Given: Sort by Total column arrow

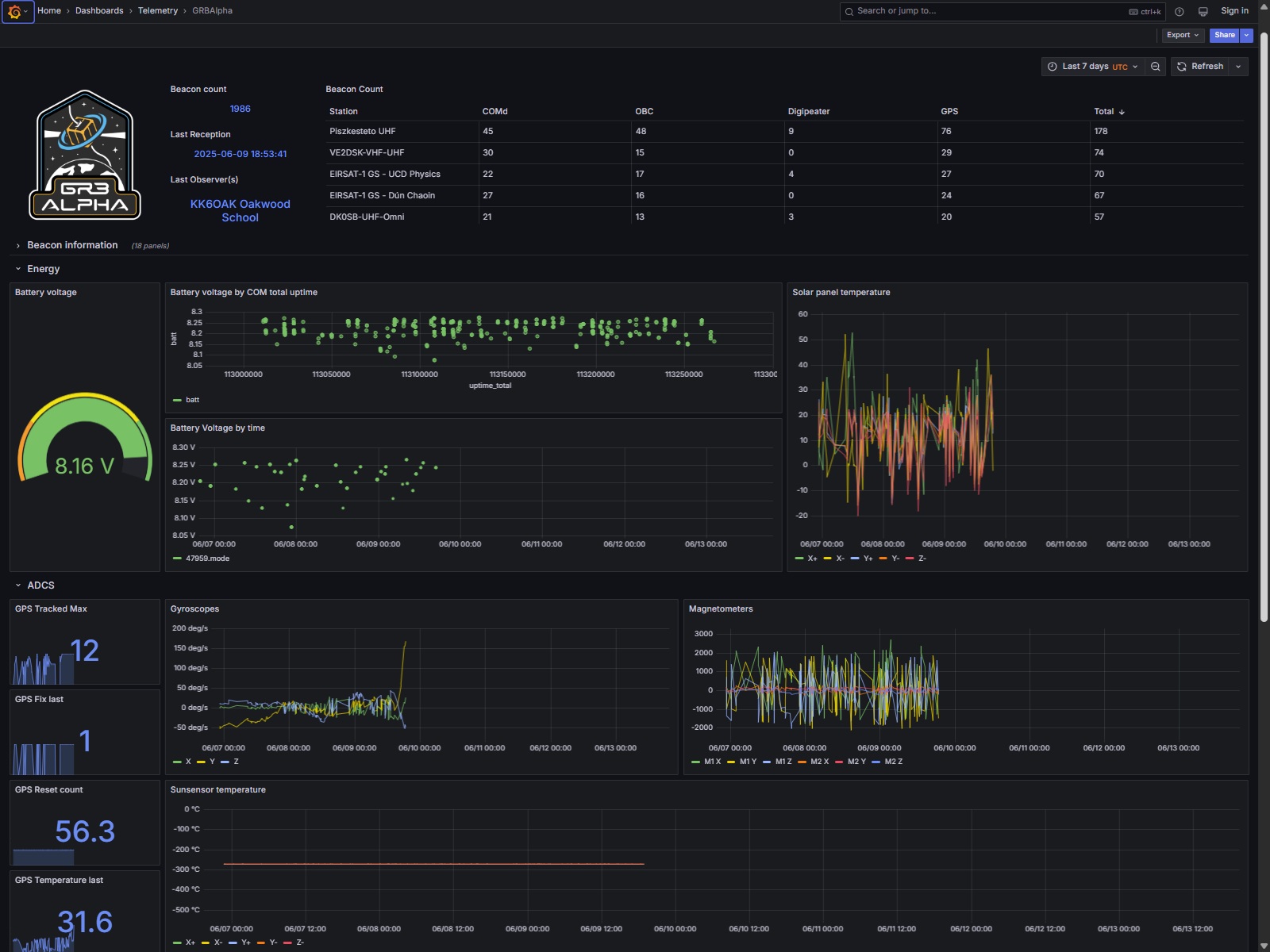Looking at the screenshot, I should [1122, 112].
